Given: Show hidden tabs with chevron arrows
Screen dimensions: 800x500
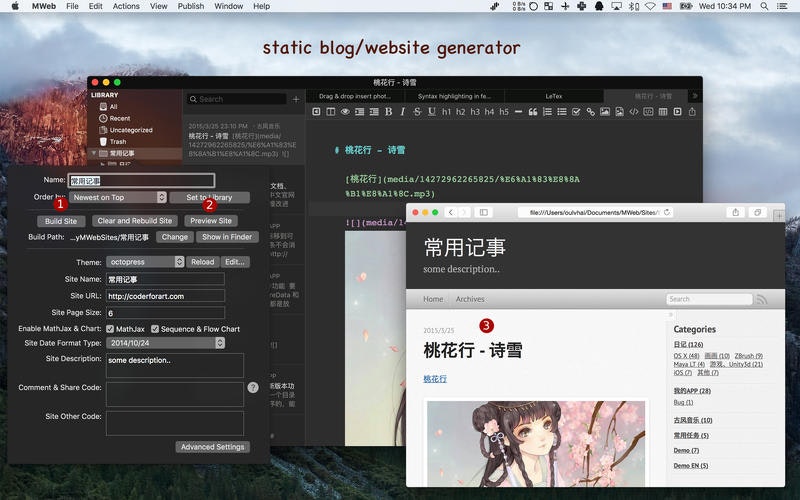Looking at the screenshot, I should pos(695,95).
